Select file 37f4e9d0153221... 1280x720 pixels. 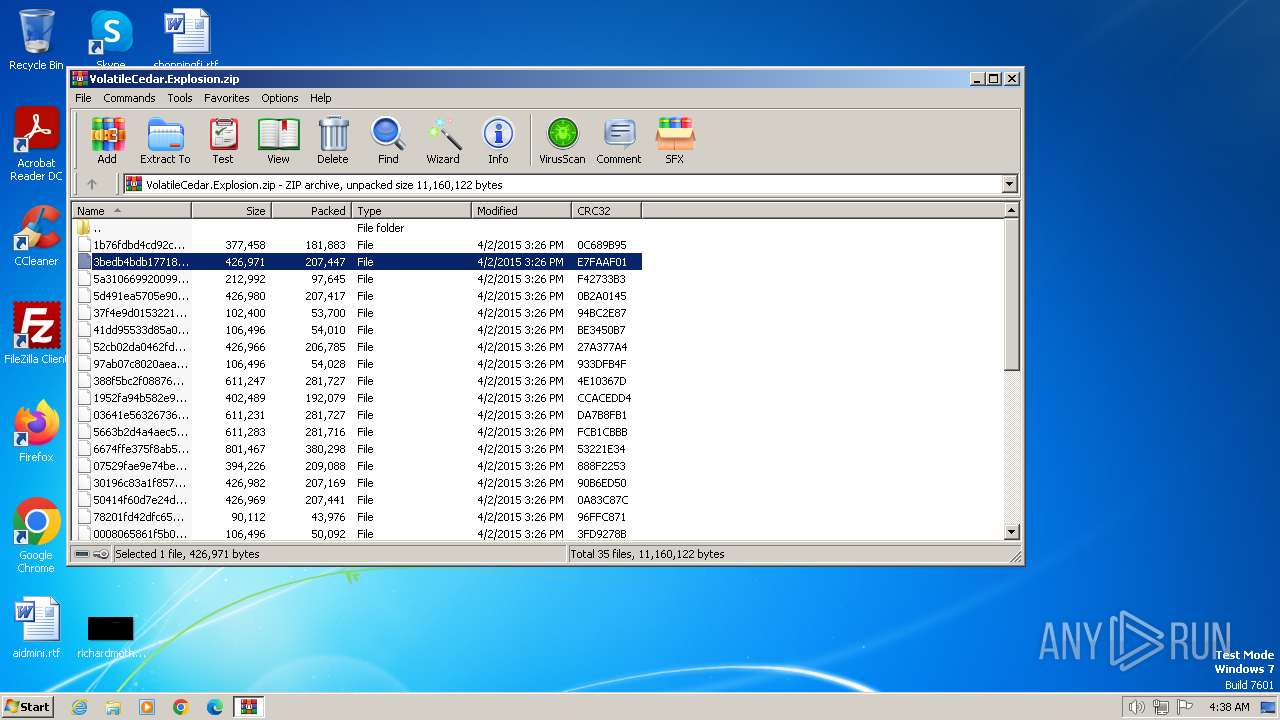357,313
